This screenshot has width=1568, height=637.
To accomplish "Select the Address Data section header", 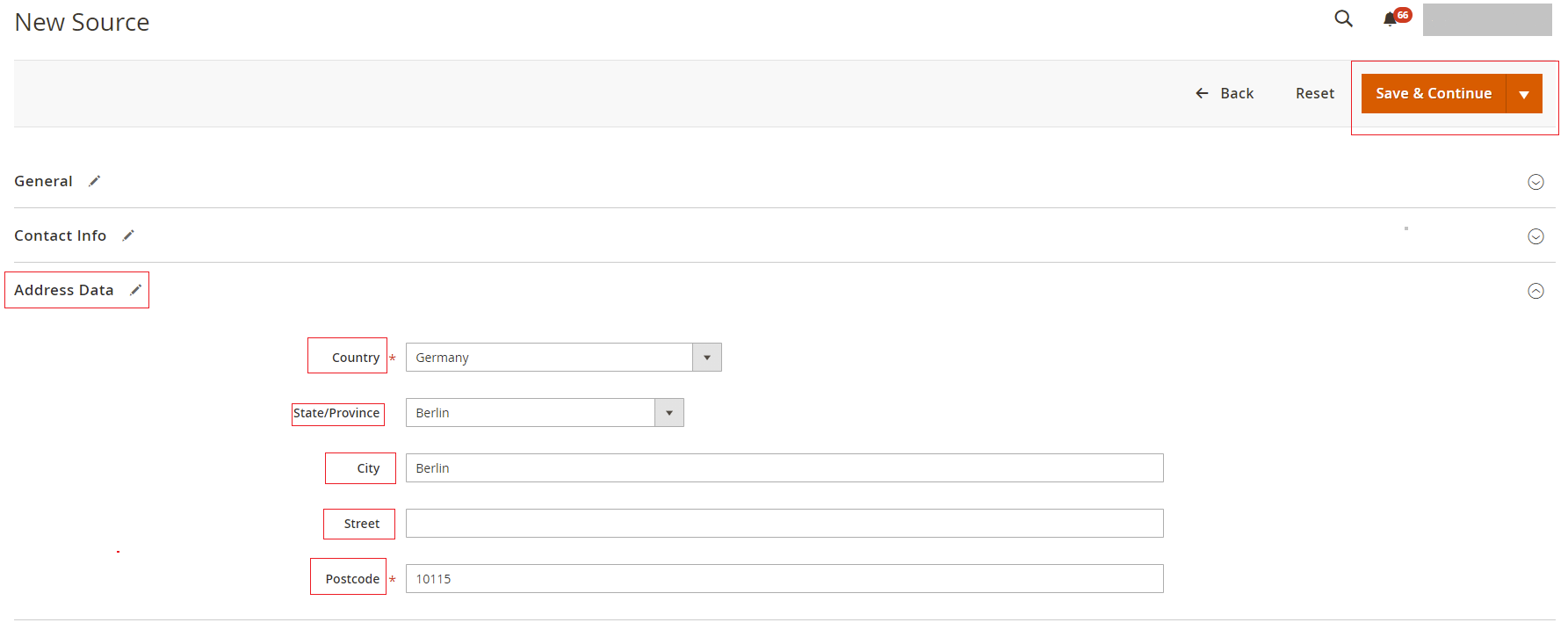I will point(64,290).
